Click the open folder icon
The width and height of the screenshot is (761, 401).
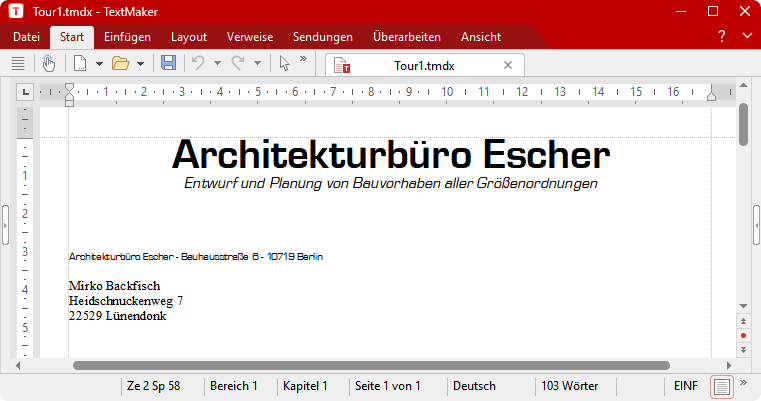pos(121,63)
